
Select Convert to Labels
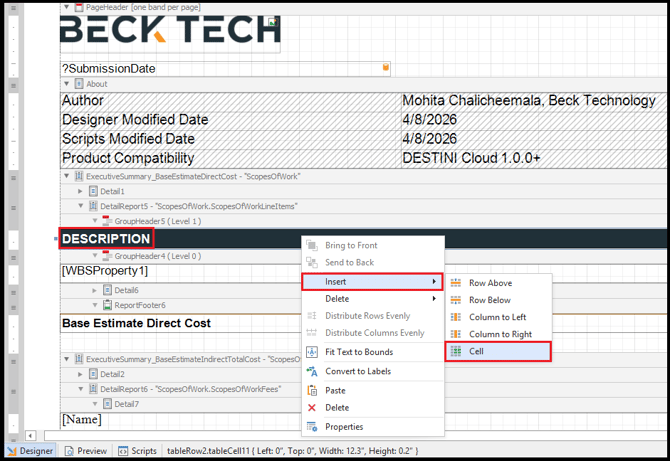click(372, 371)
